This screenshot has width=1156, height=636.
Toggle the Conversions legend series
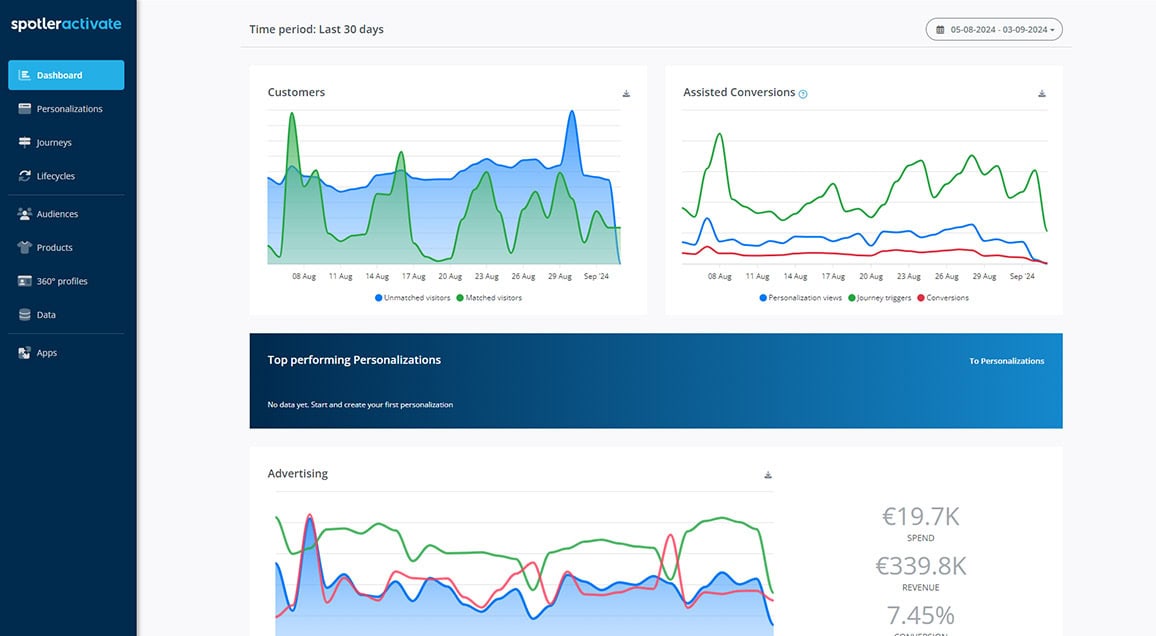(x=942, y=298)
